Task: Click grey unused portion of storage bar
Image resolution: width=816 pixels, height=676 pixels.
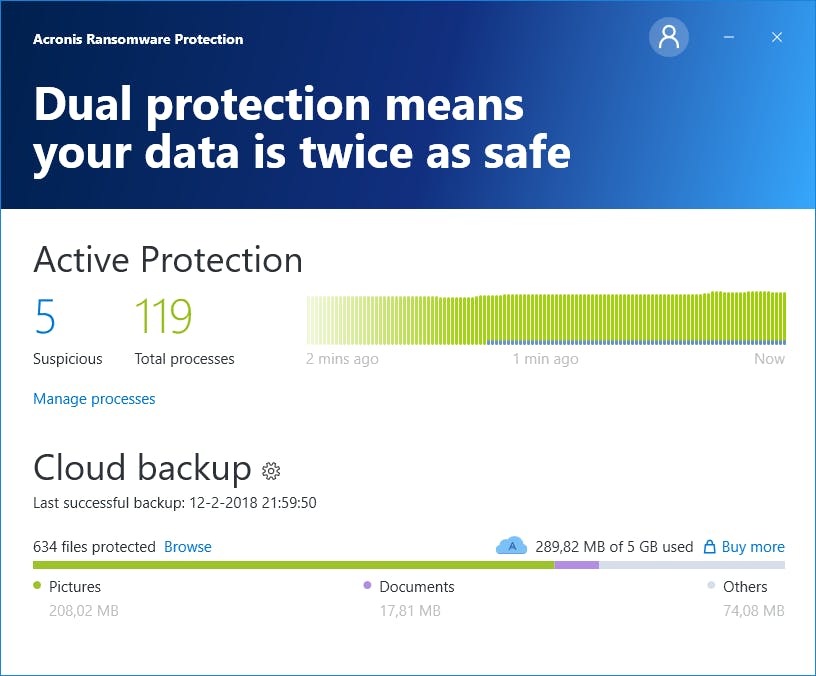Action: coord(692,565)
